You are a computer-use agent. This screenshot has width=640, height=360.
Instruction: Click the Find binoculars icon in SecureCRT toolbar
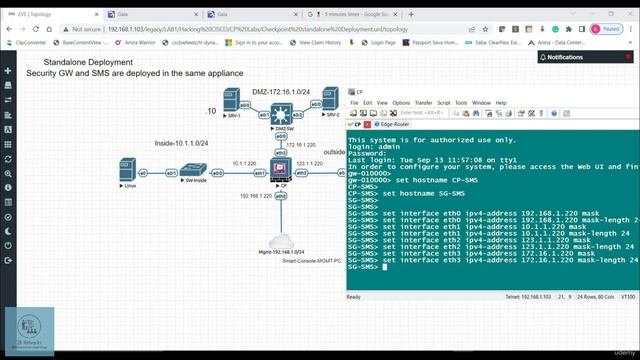coord(476,113)
